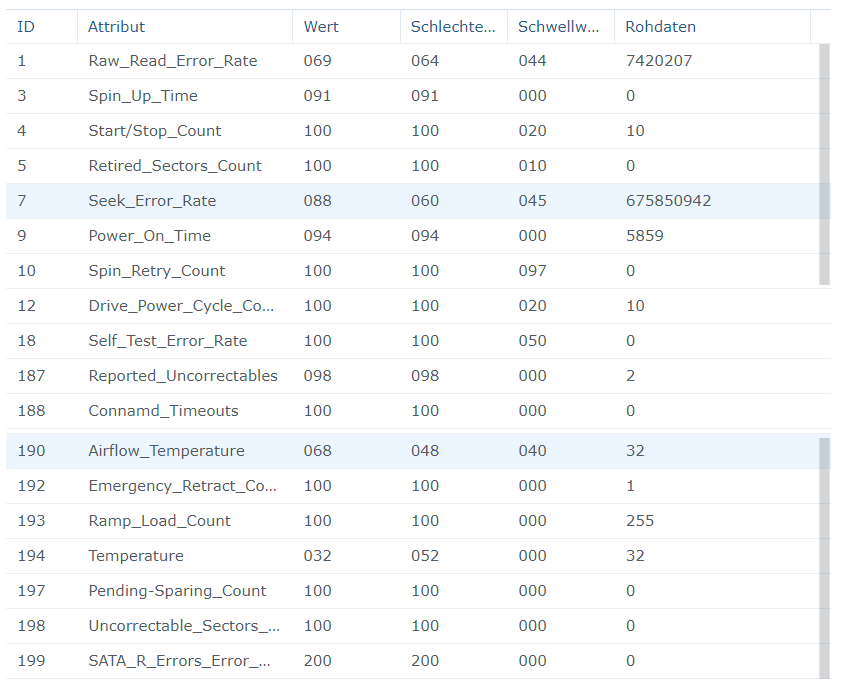Sort by the ID column header
Screen dimensions: 845x687
[x=41, y=26]
